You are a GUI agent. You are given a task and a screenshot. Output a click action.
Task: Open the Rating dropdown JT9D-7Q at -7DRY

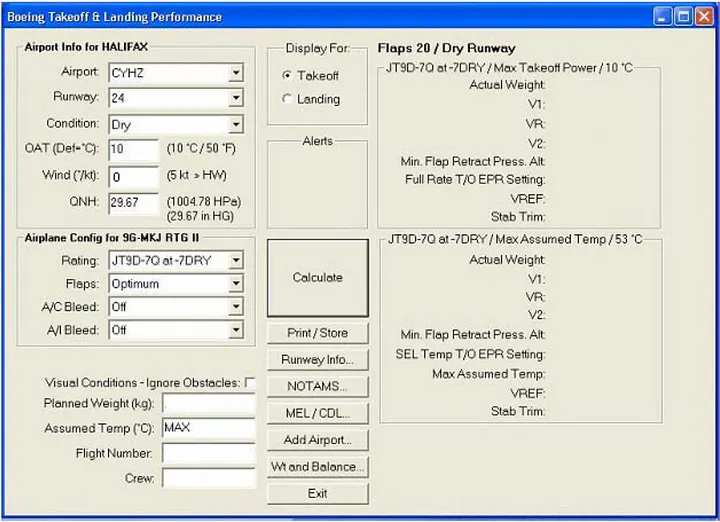pos(176,260)
